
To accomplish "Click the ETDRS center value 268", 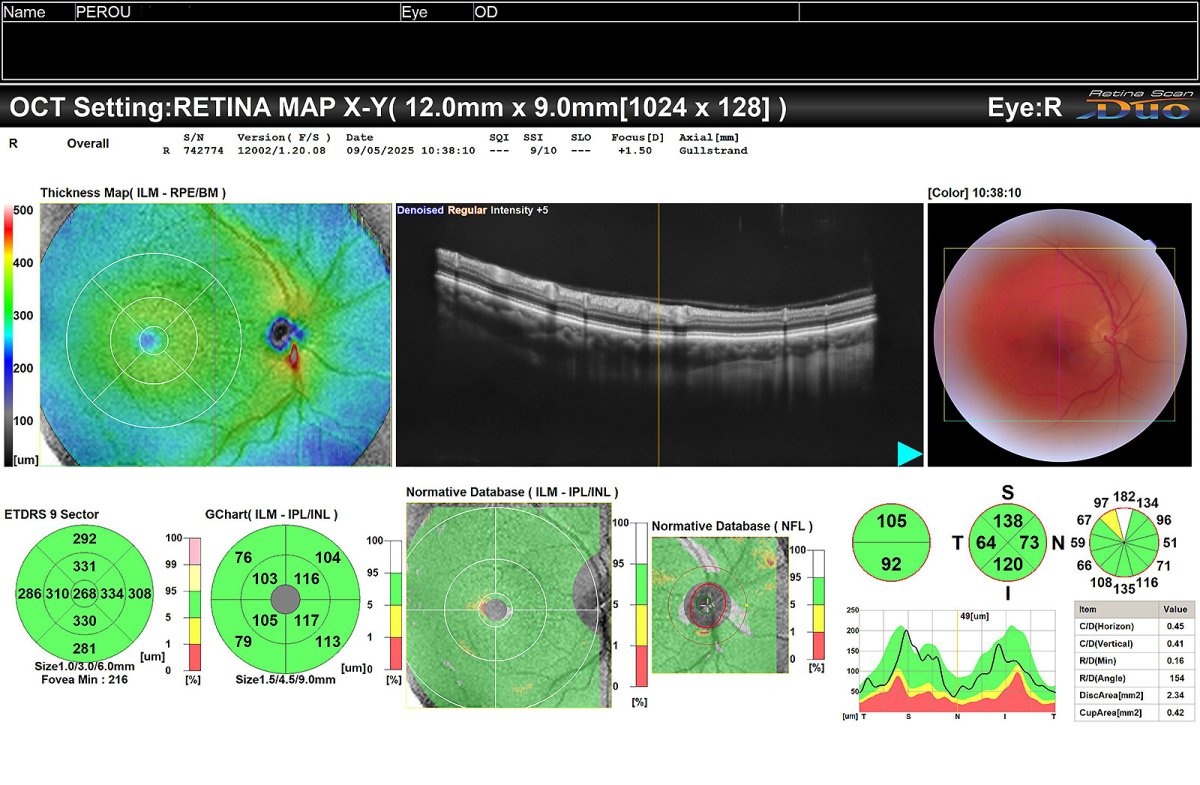I will pyautogui.click(x=84, y=594).
